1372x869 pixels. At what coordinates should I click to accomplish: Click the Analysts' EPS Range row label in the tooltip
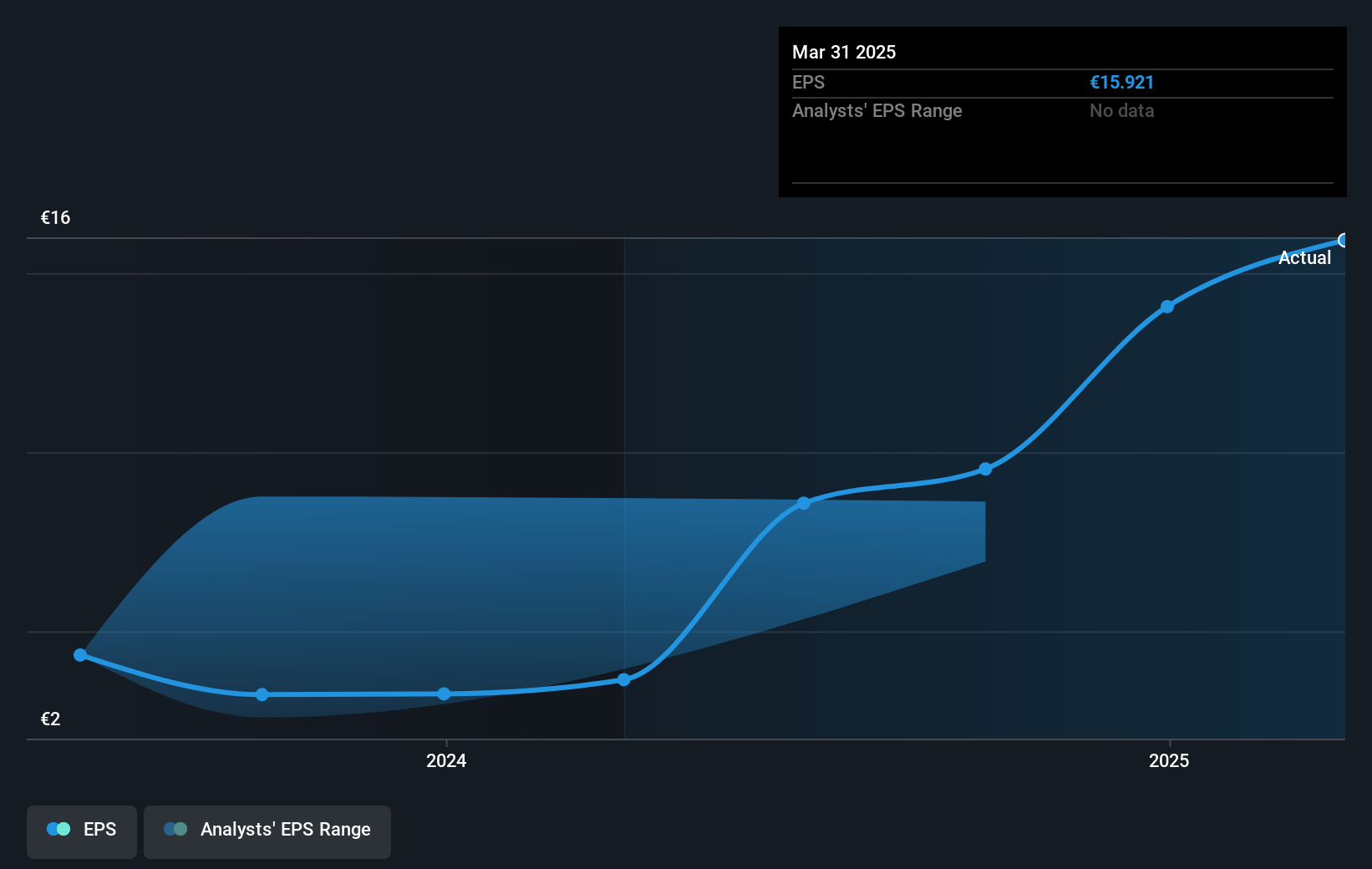pos(877,111)
